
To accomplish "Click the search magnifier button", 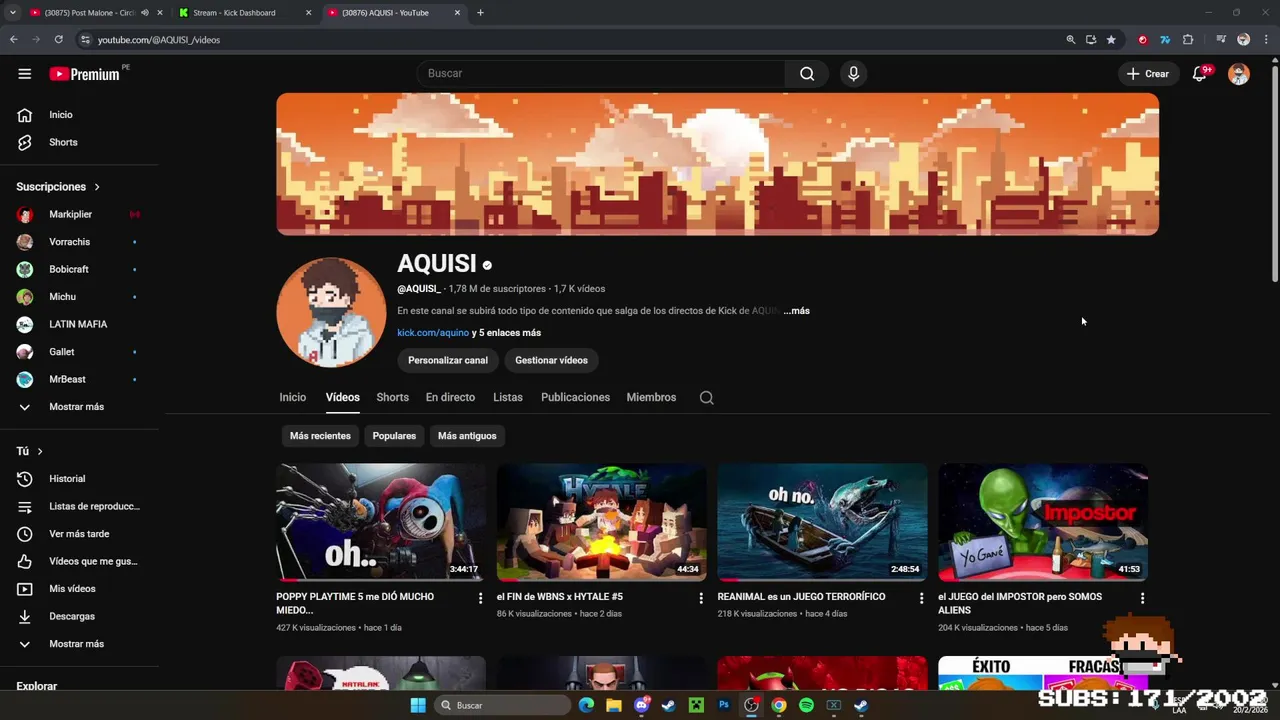I will coord(807,73).
